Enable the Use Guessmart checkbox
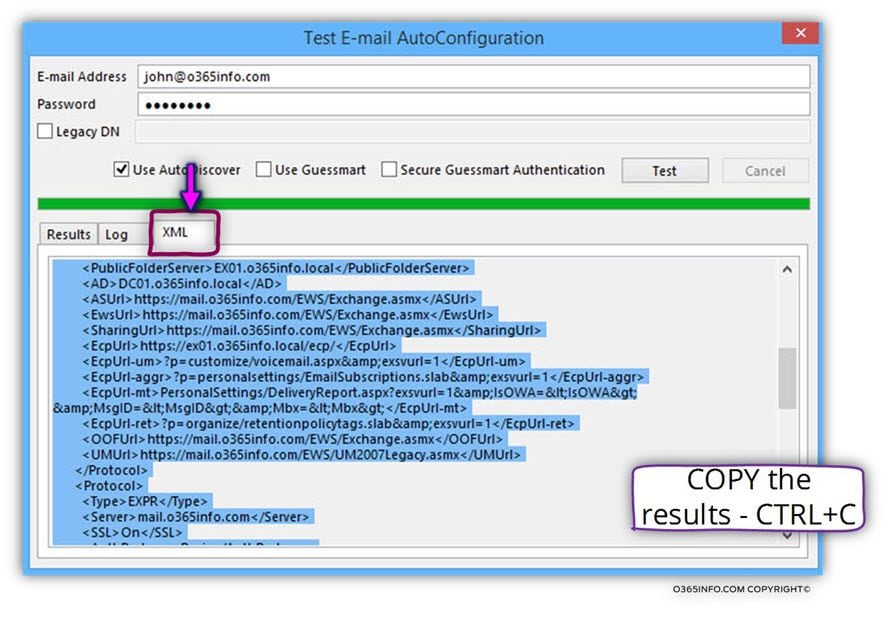Viewport: 893px width, 620px height. click(263, 170)
